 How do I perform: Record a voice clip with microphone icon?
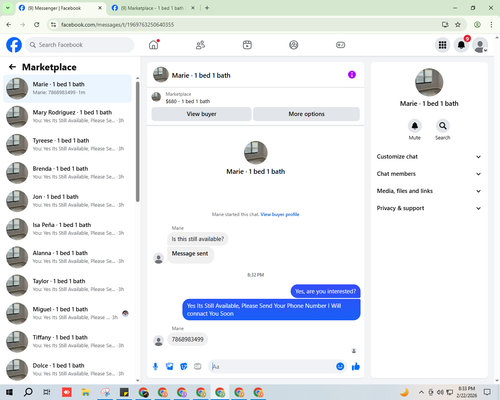pyautogui.click(x=155, y=367)
